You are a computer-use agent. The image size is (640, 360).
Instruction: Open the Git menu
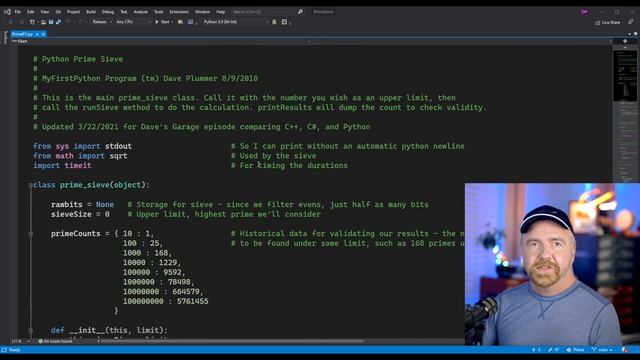tap(58, 12)
